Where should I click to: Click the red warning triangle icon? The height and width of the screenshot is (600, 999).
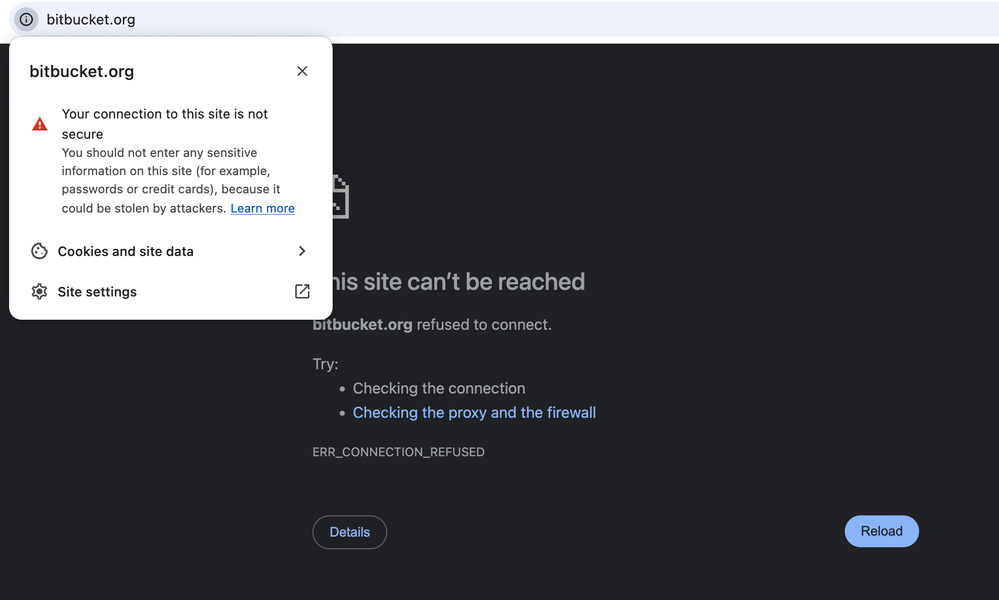40,124
